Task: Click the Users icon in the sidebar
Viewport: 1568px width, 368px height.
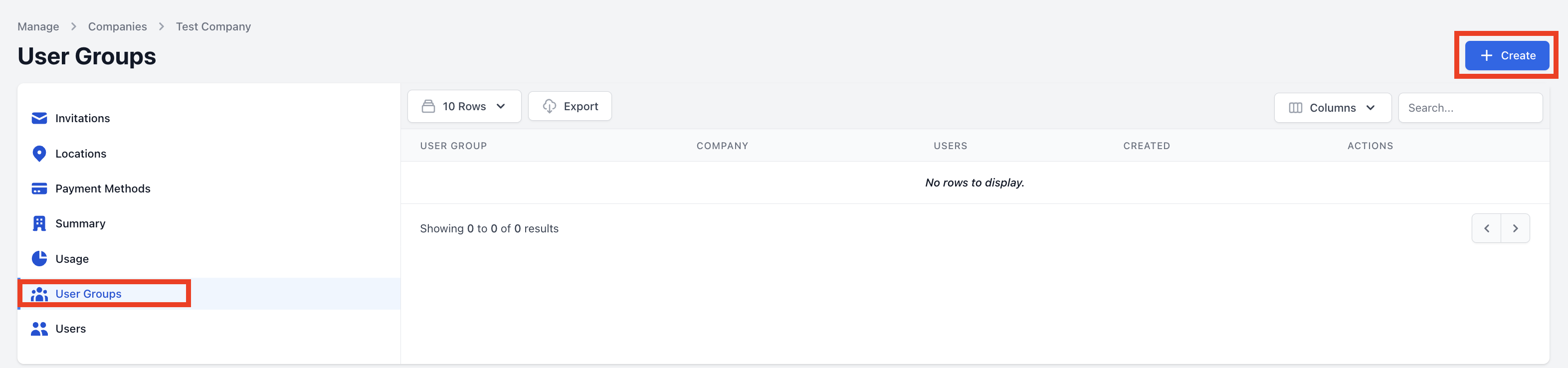Action: (39, 329)
